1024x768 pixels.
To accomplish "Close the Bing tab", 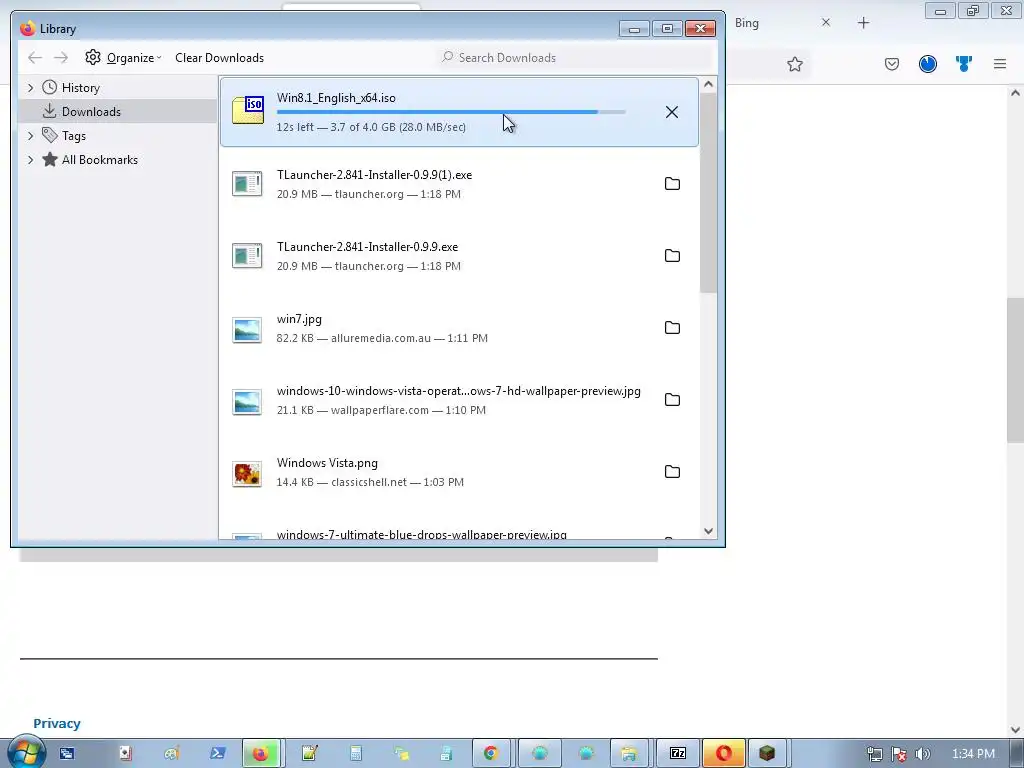I will (x=826, y=23).
